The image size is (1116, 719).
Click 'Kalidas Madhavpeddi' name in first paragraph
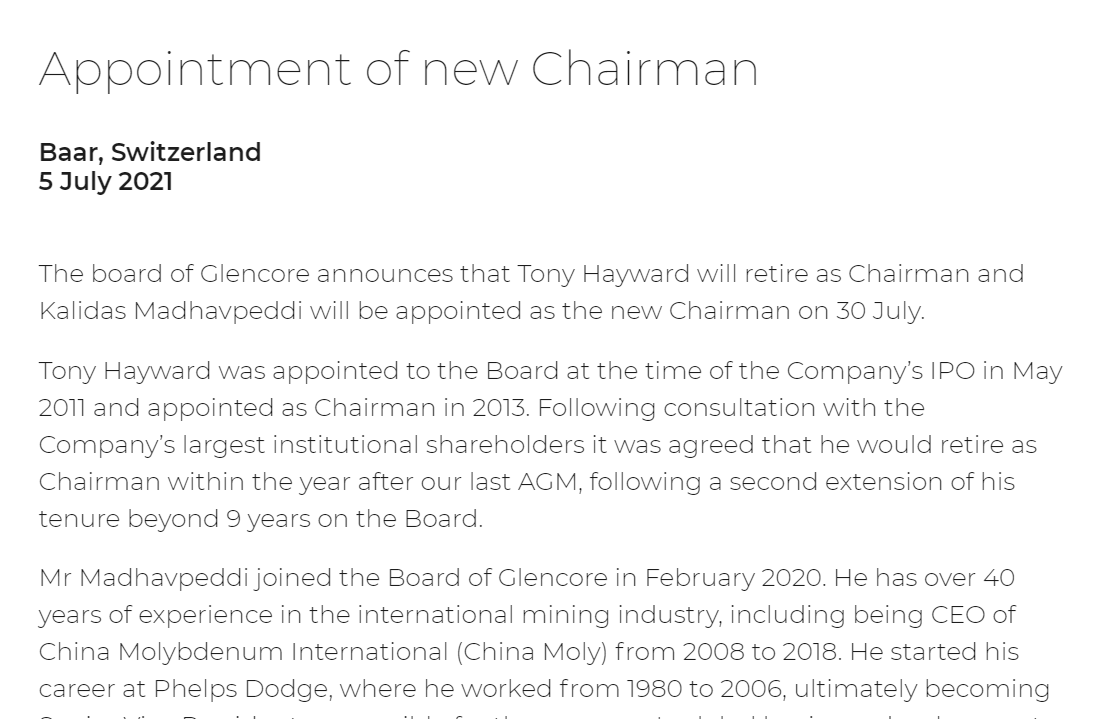tap(170, 311)
